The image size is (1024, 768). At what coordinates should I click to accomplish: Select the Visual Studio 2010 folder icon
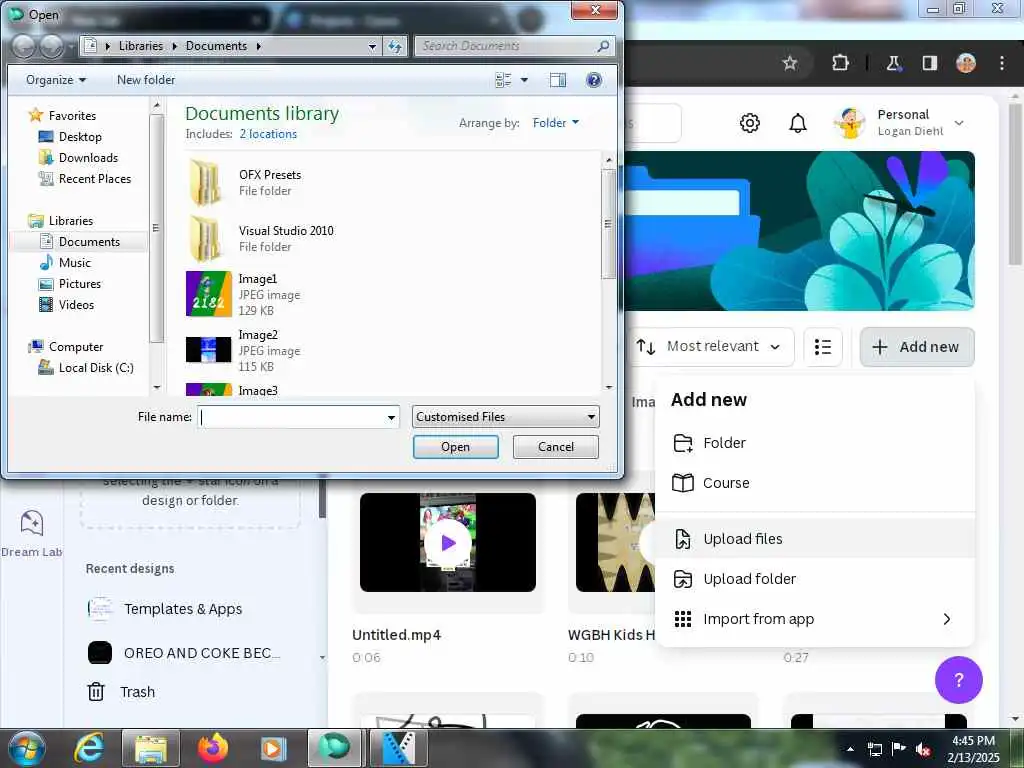(x=206, y=239)
